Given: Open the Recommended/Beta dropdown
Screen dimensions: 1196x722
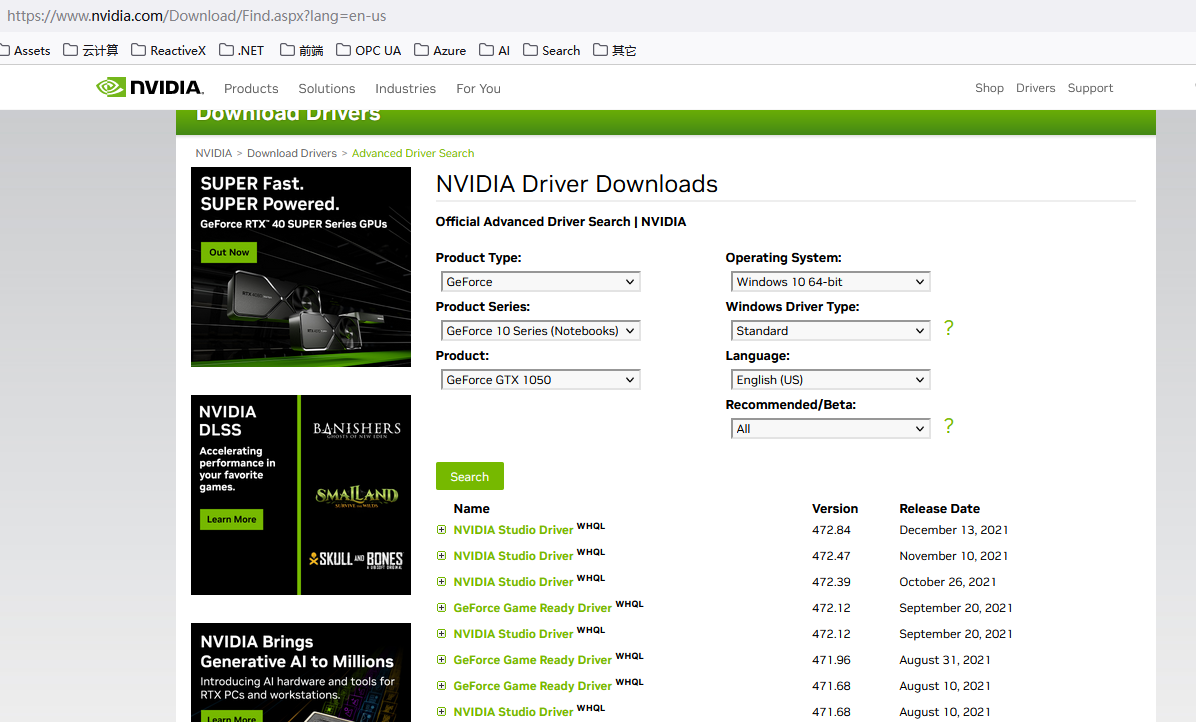Looking at the screenshot, I should [x=830, y=428].
